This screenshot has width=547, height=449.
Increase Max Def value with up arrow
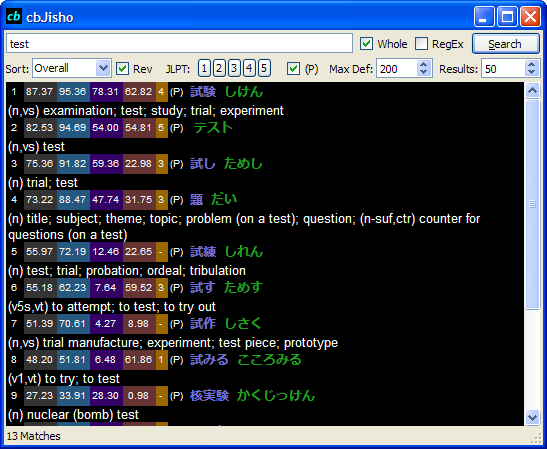click(424, 64)
